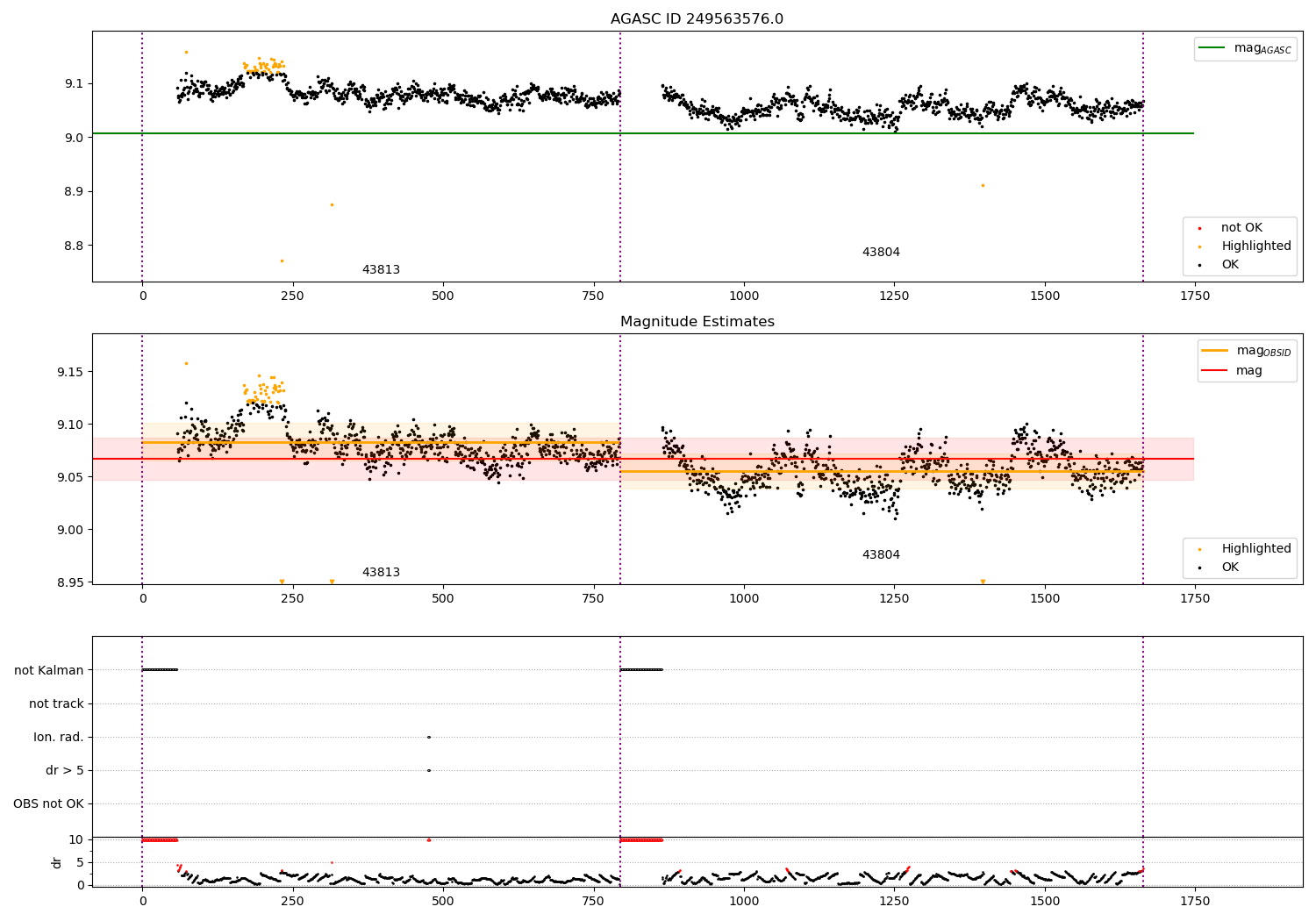The width and height of the screenshot is (1316, 921).
Task: Select the 'Ion. rad.' axis label
Action: pos(59,738)
